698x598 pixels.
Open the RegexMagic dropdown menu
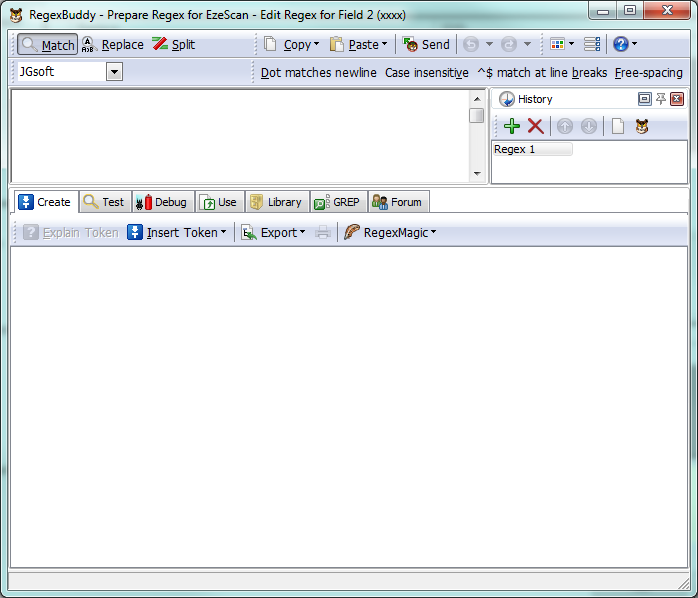(390, 232)
